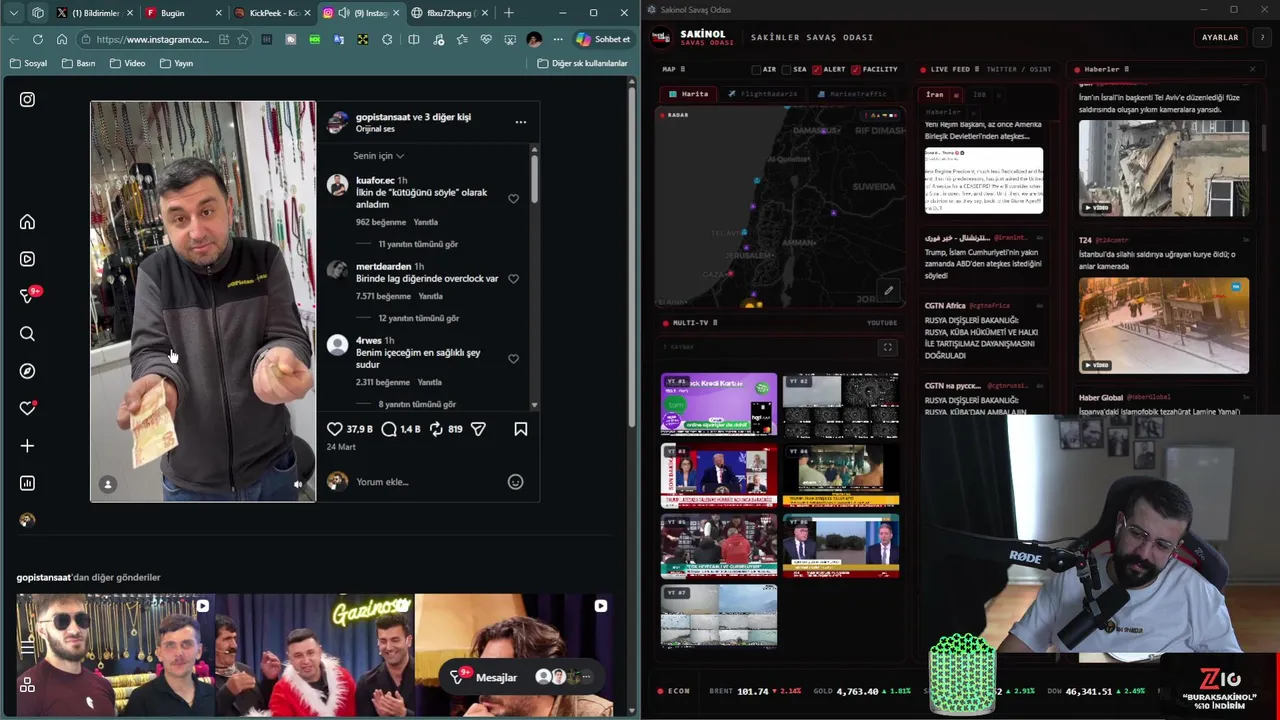This screenshot has width=1280, height=720.
Task: Open the dashboard chart icon in sidebar
Action: (x=27, y=483)
